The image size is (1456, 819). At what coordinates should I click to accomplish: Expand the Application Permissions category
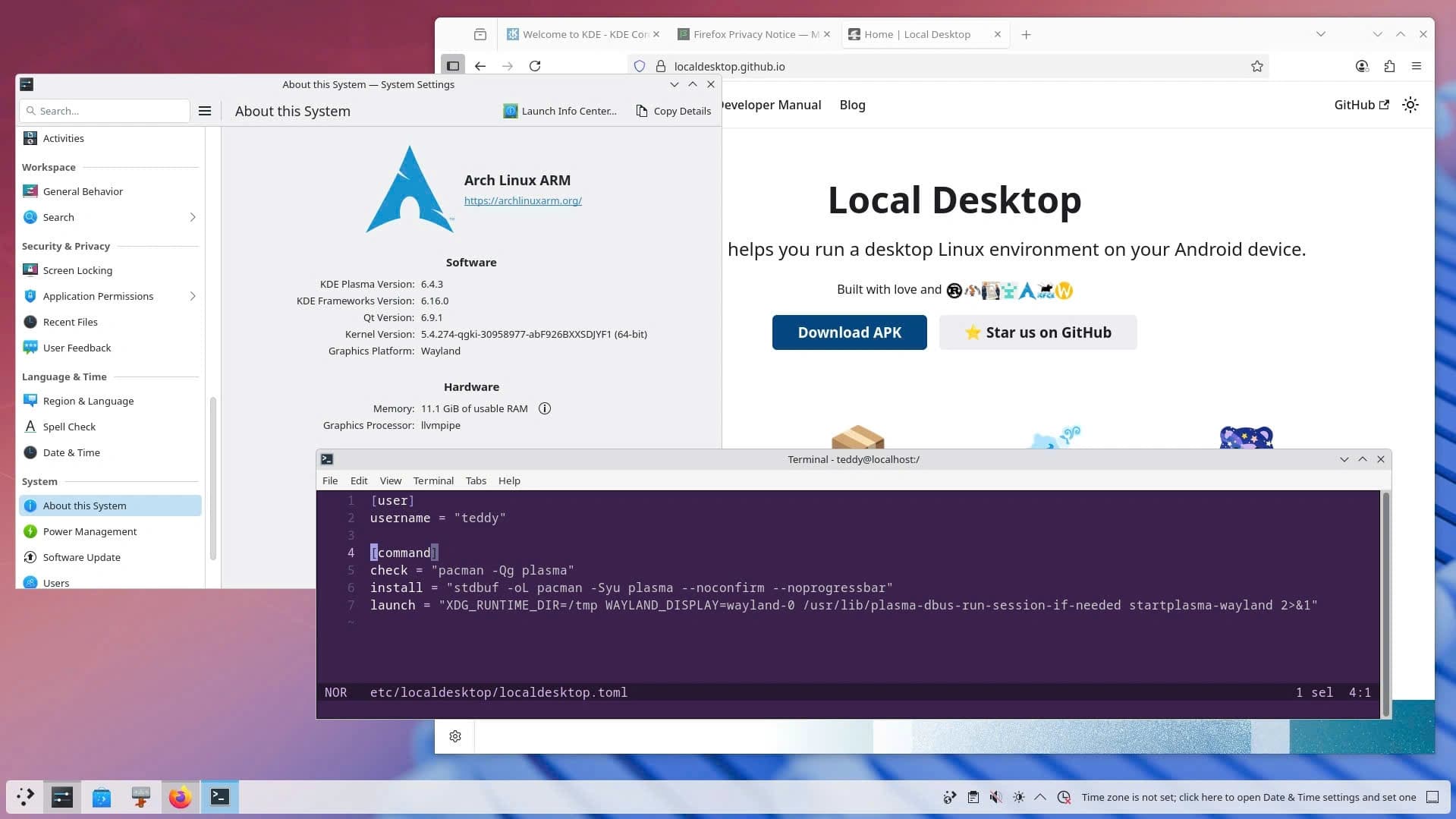coord(193,296)
